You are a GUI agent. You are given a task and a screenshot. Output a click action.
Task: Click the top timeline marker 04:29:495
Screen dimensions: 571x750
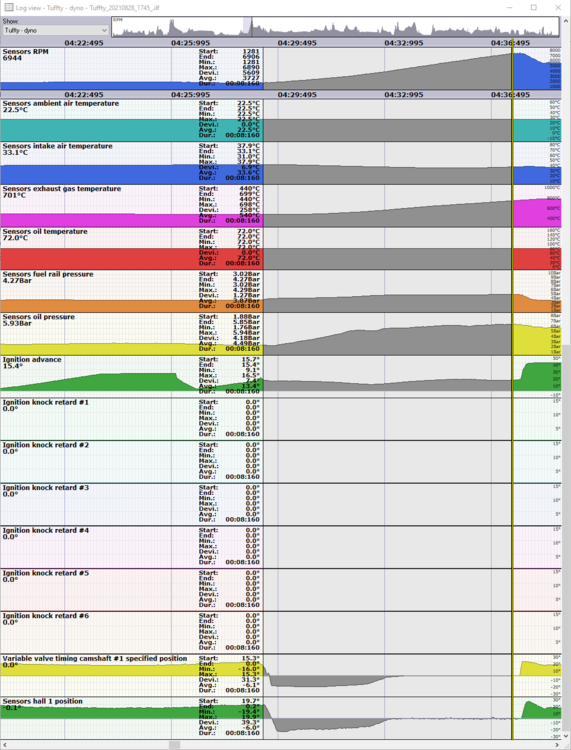(297, 43)
